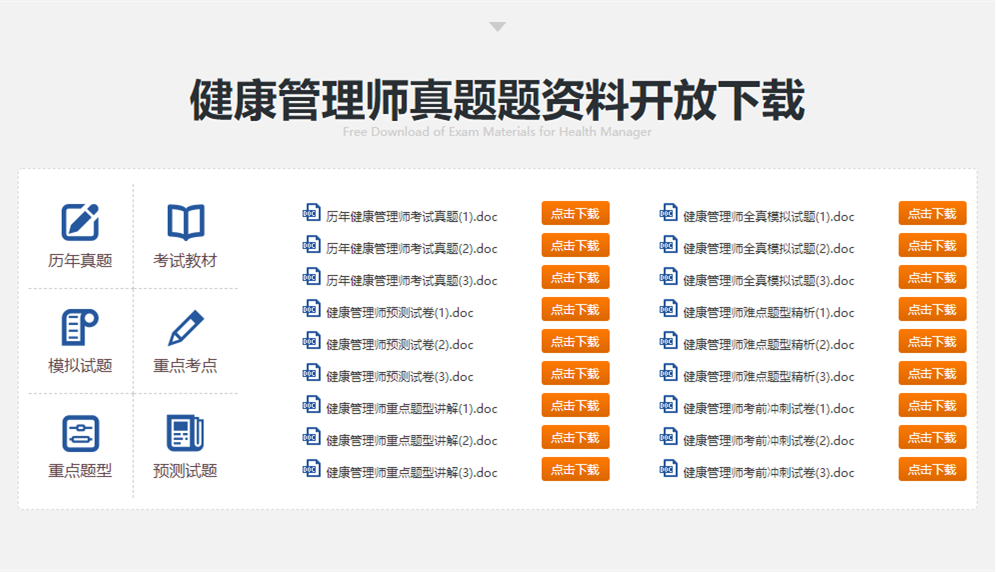The width and height of the screenshot is (996, 572).
Task: Open the 考试教材 book icon
Action: click(185, 222)
